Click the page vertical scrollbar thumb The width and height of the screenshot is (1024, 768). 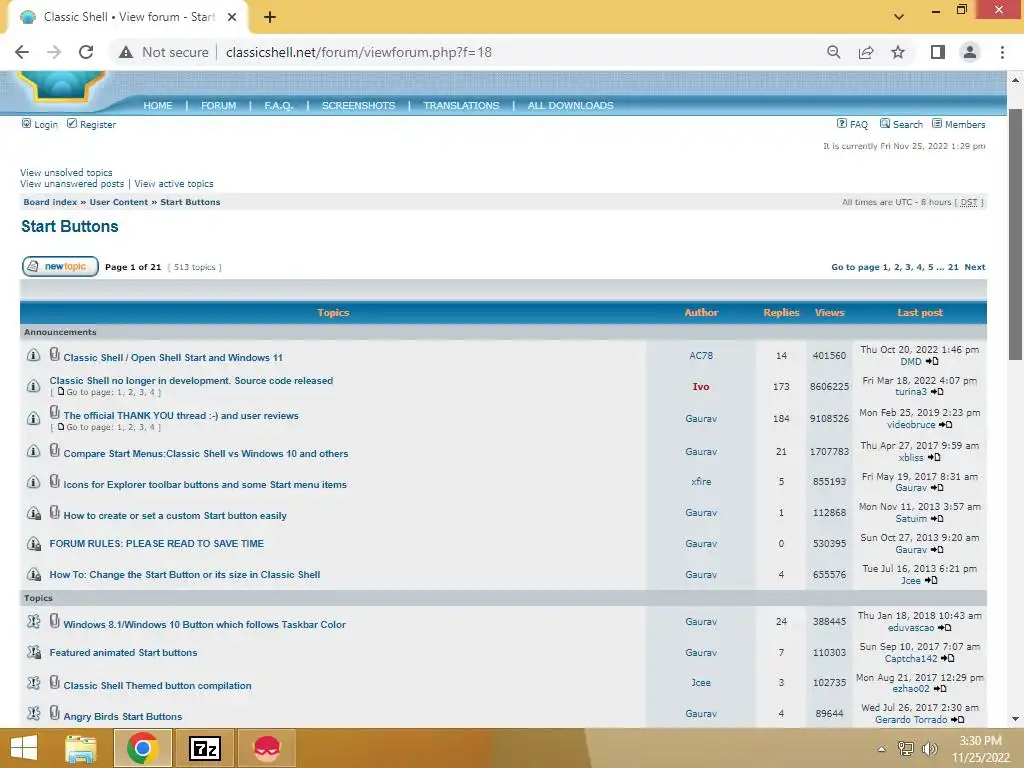click(x=1015, y=234)
